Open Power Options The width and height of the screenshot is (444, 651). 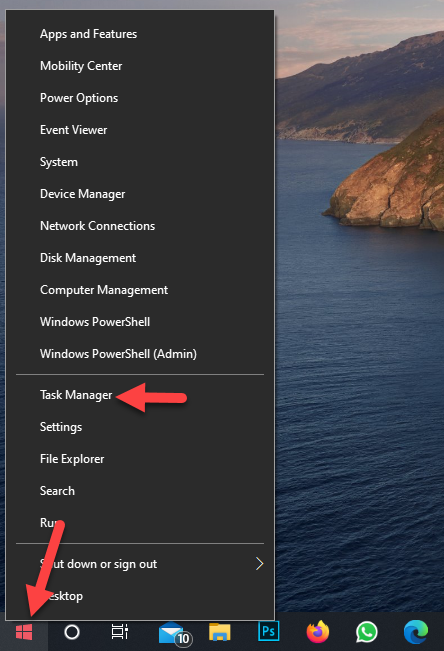pos(79,98)
